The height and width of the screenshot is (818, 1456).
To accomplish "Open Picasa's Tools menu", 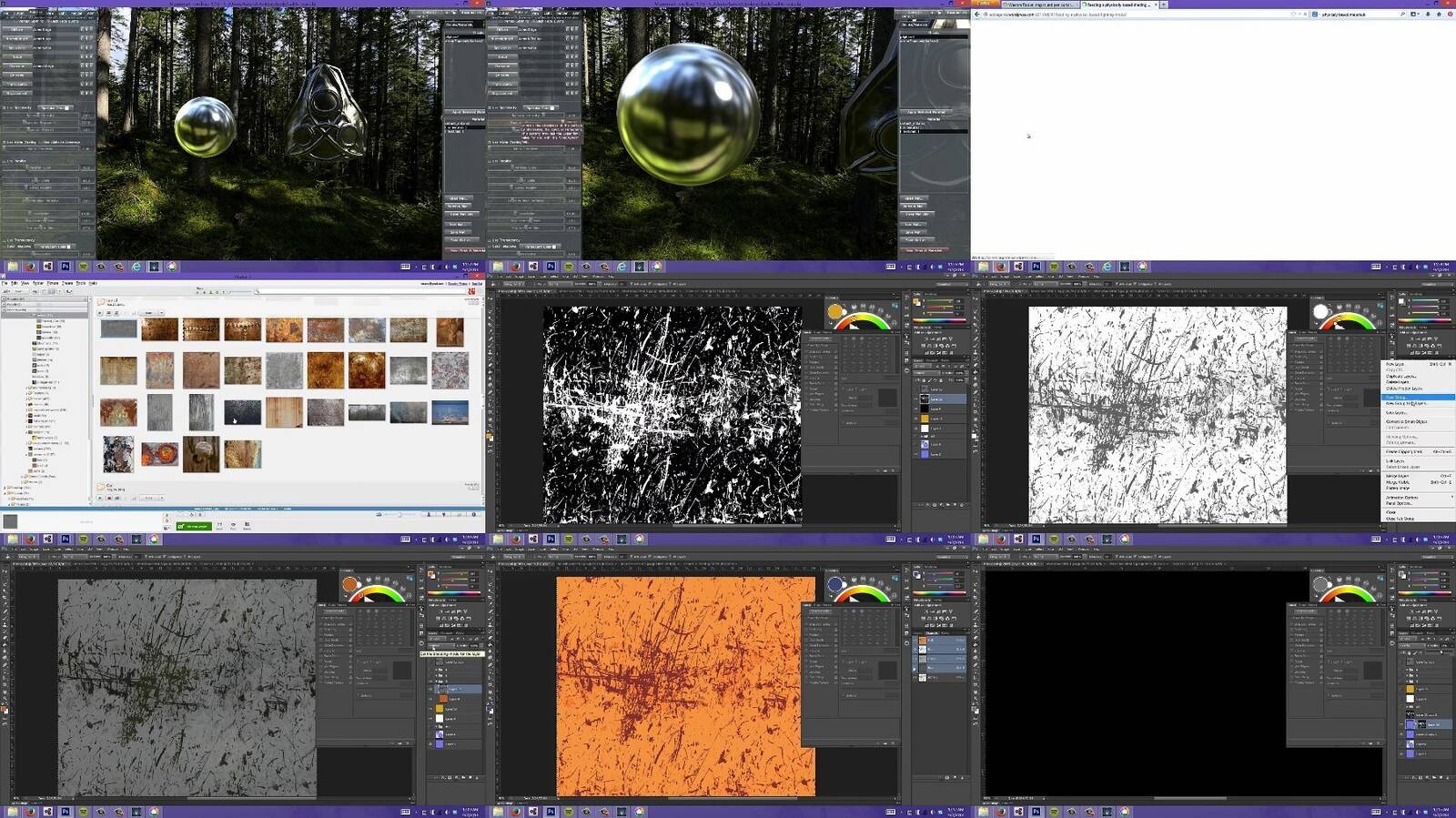I will [x=80, y=283].
